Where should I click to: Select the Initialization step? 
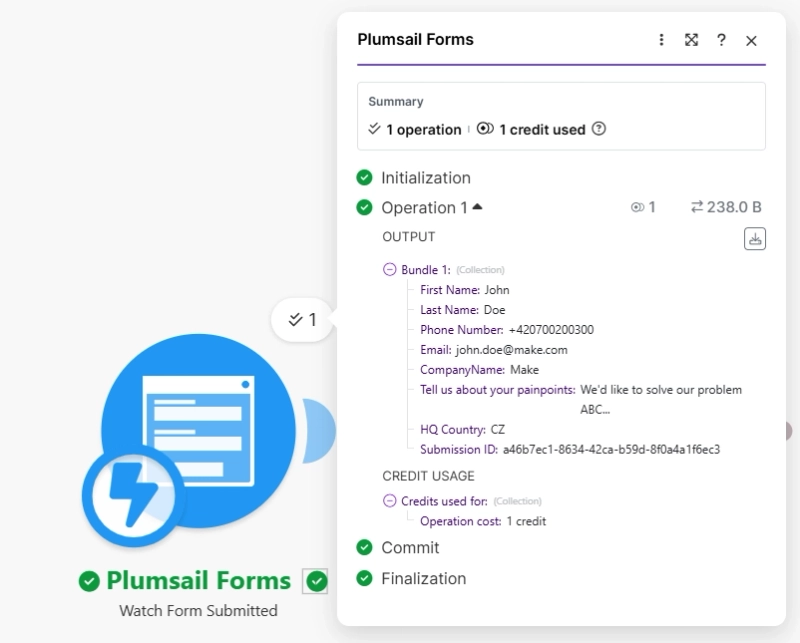click(x=425, y=178)
